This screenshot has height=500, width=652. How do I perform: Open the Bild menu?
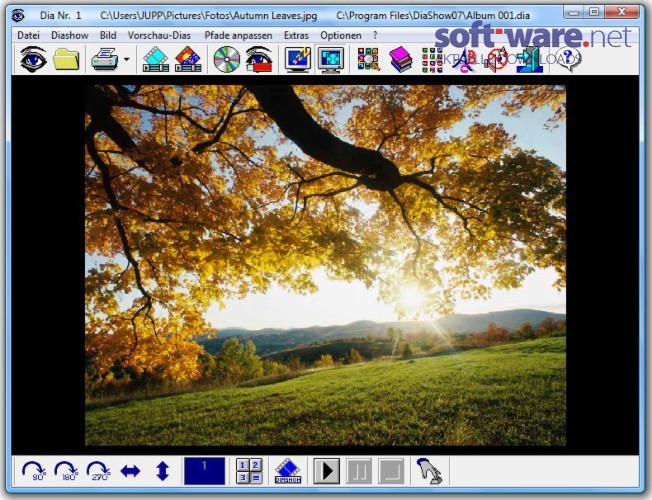pos(108,35)
